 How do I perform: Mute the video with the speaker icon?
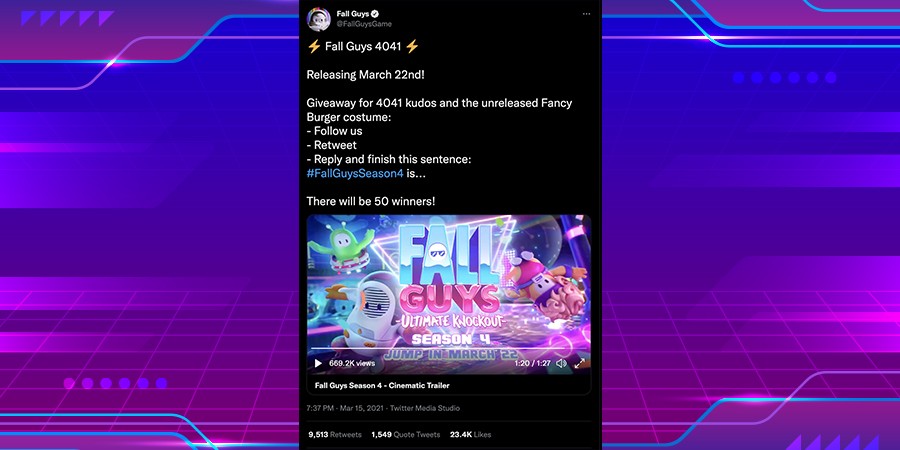[561, 363]
